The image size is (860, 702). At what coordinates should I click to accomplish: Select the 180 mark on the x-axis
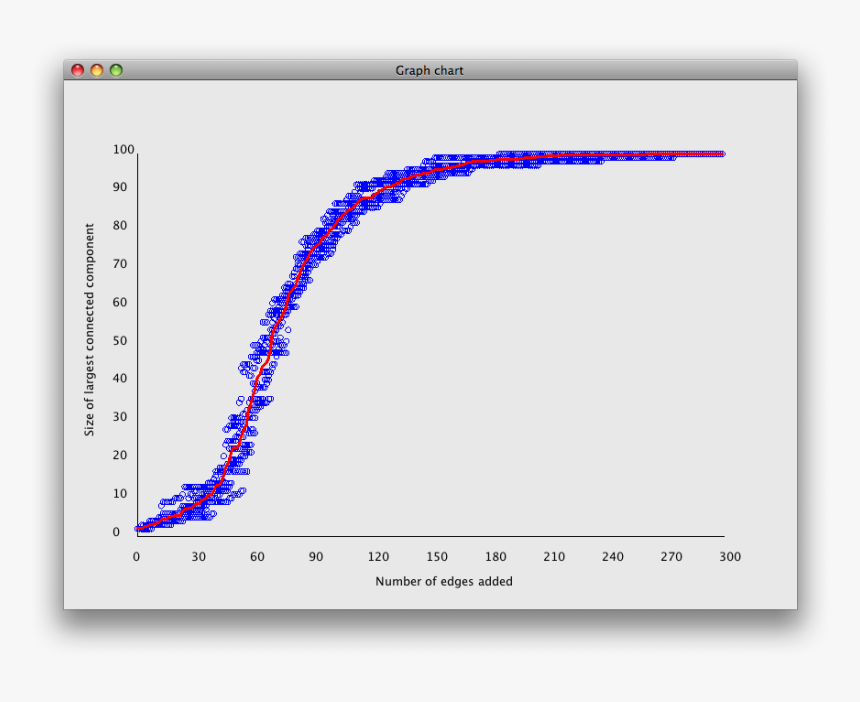click(496, 557)
